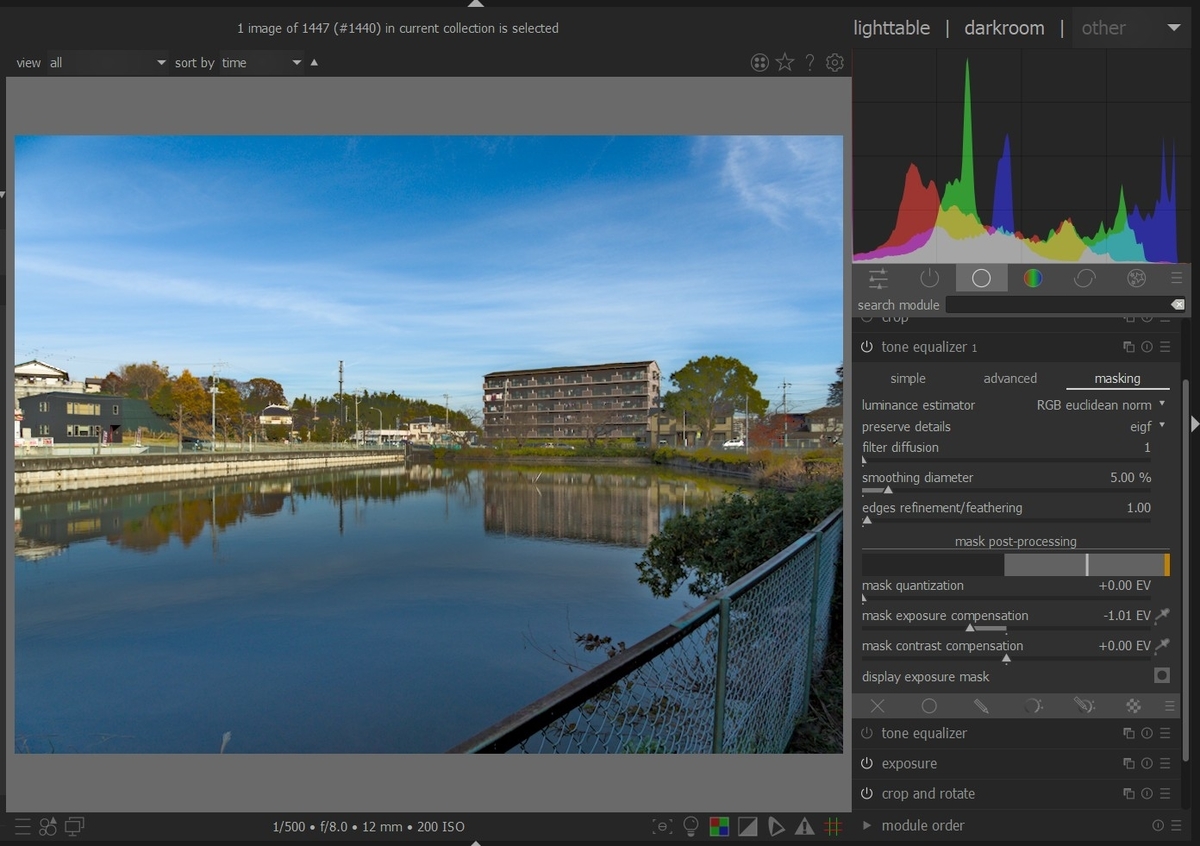Viewport: 1200px width, 846px height.
Task: Clear the search module field
Action: click(1177, 305)
